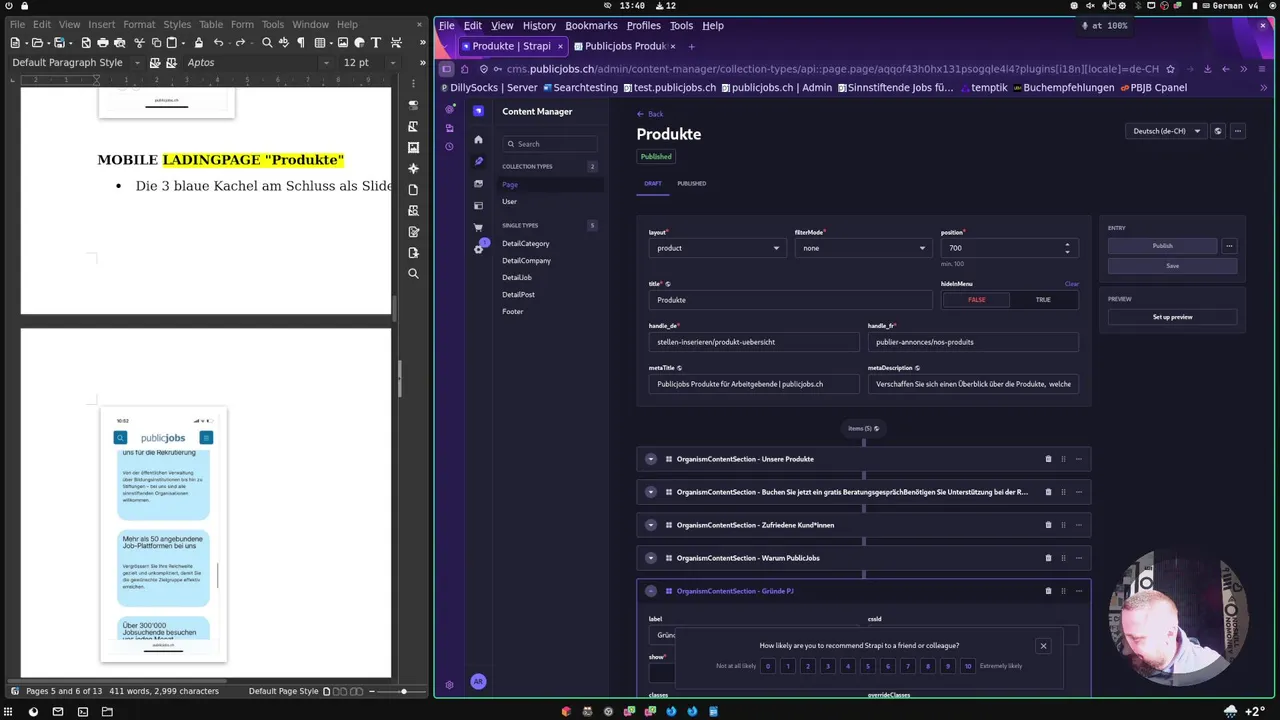Go Back via the Back link
This screenshot has width=1280, height=720.
point(650,114)
